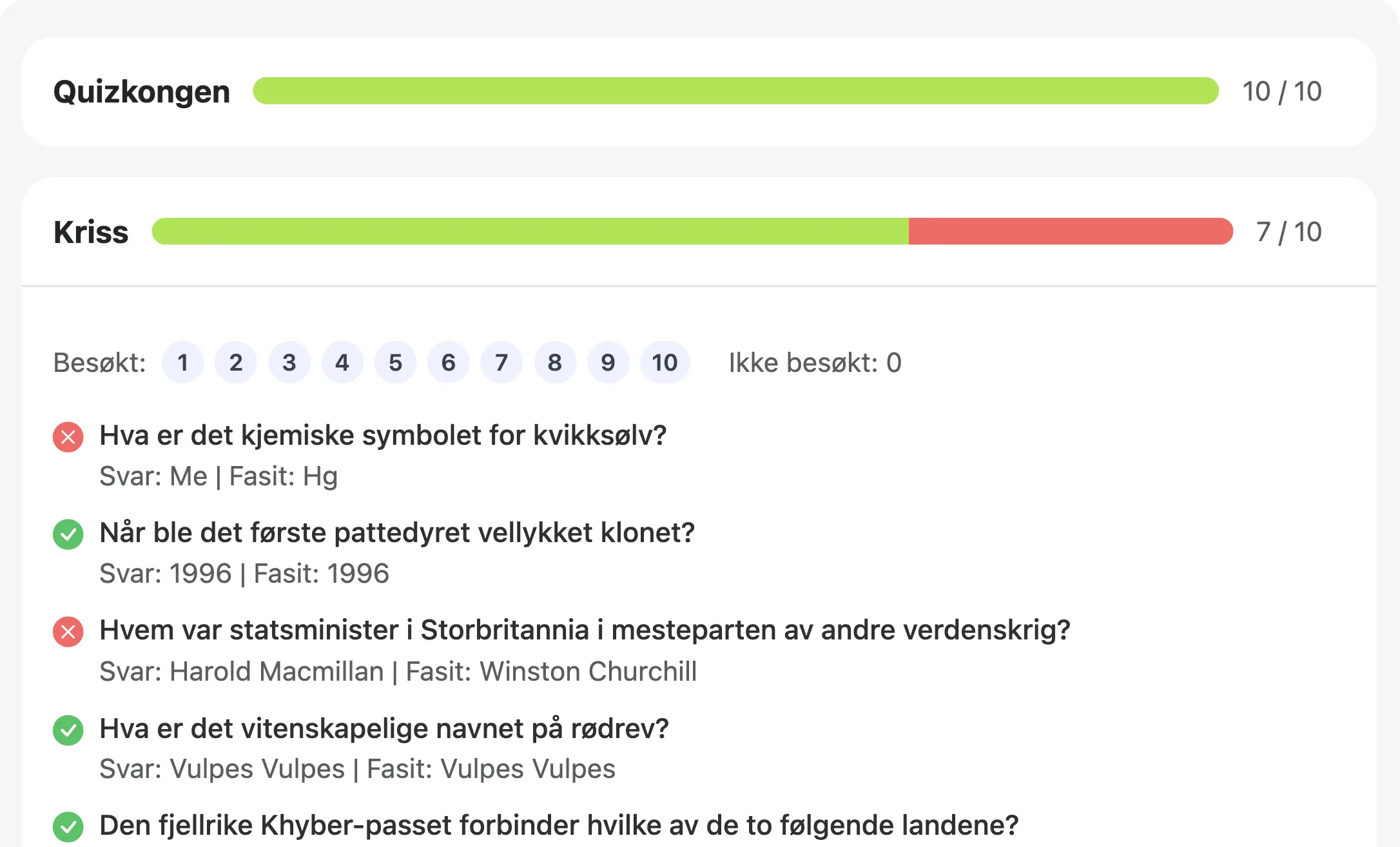Click the green checkmark beside the Khyber-passet question
The width and height of the screenshot is (1400, 847).
coord(68,826)
